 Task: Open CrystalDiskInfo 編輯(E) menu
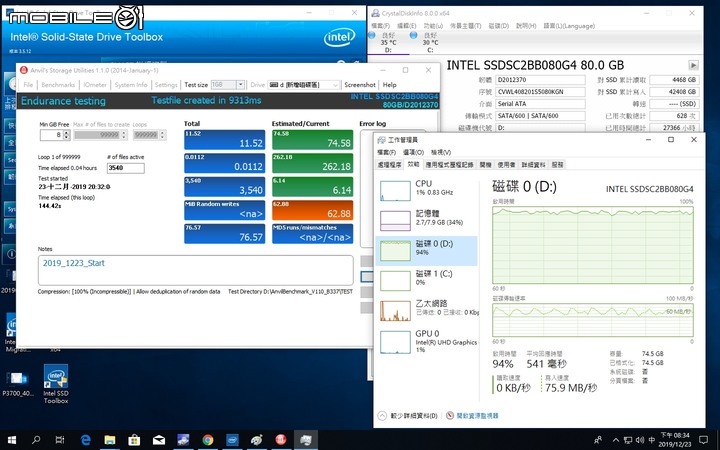click(x=406, y=26)
